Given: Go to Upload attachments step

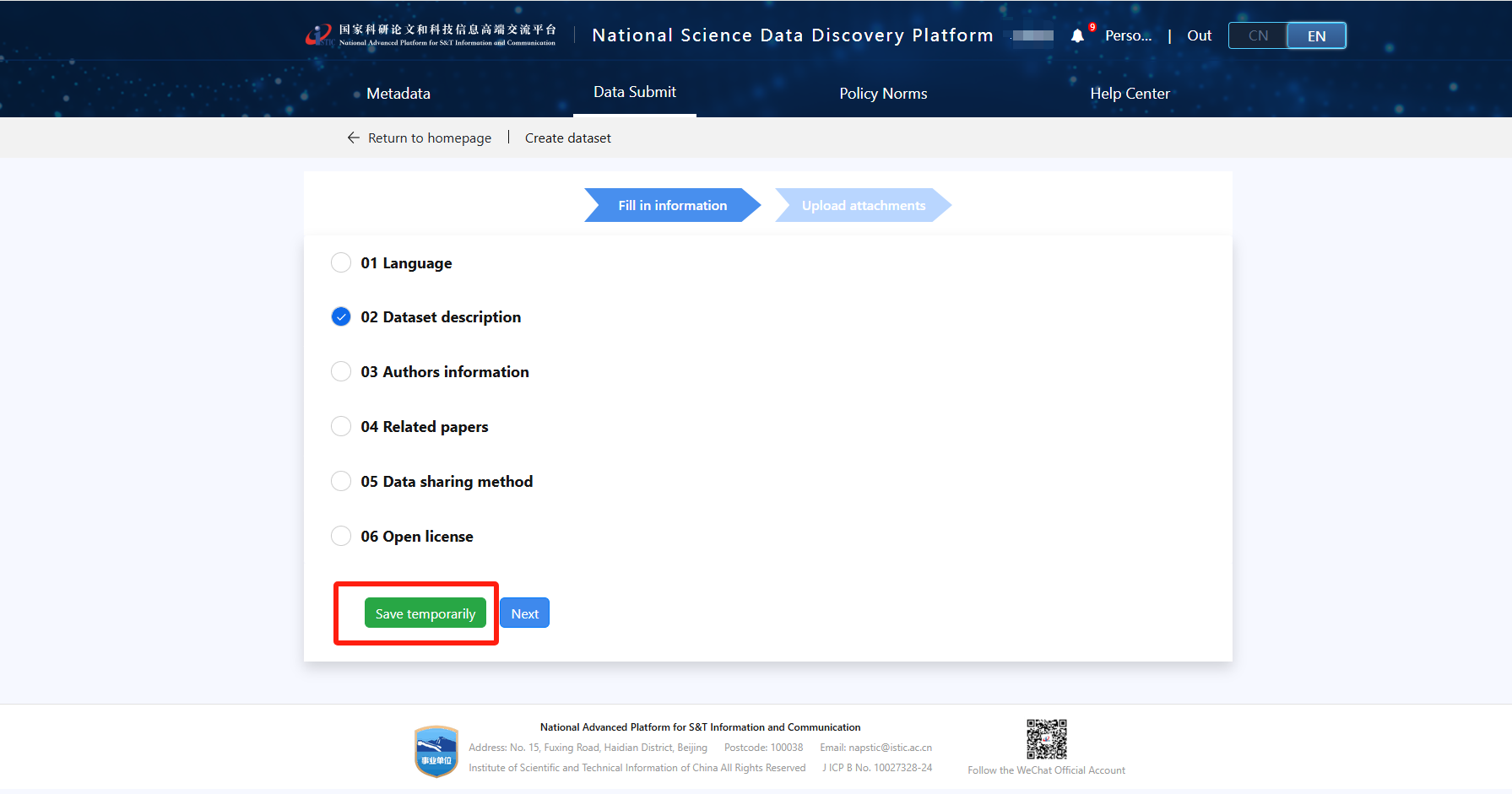Looking at the screenshot, I should click(863, 205).
